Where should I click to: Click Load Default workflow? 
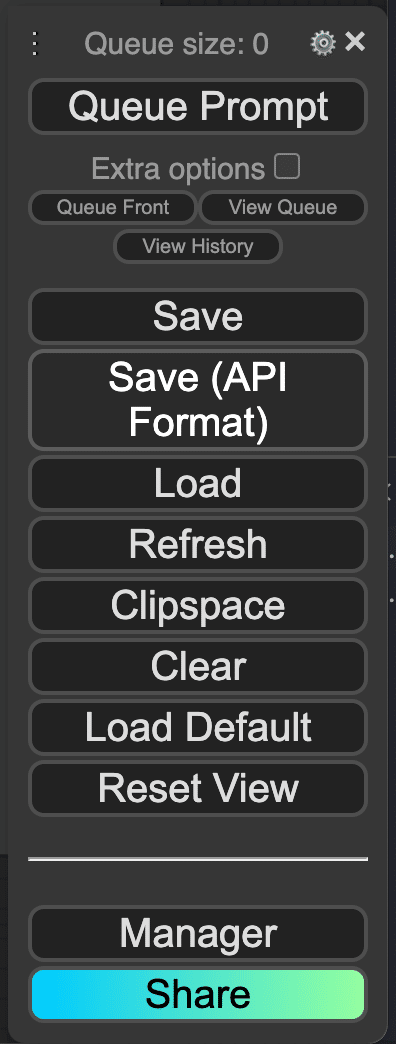tap(198, 728)
